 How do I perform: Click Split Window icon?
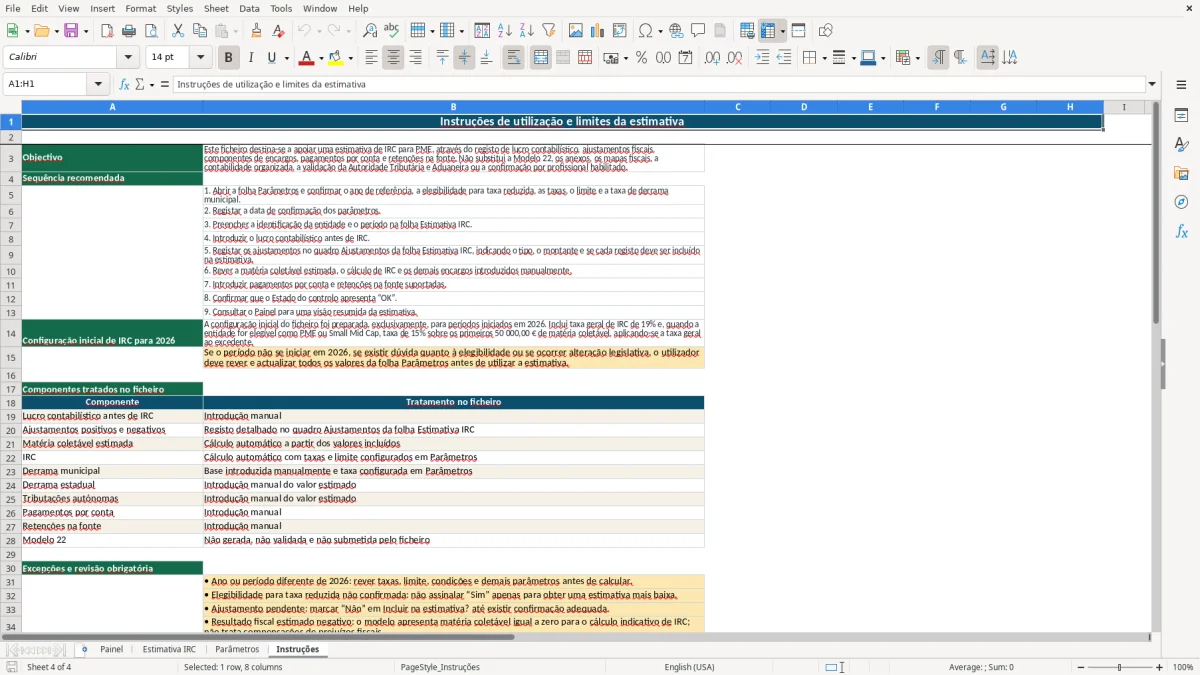(799, 31)
